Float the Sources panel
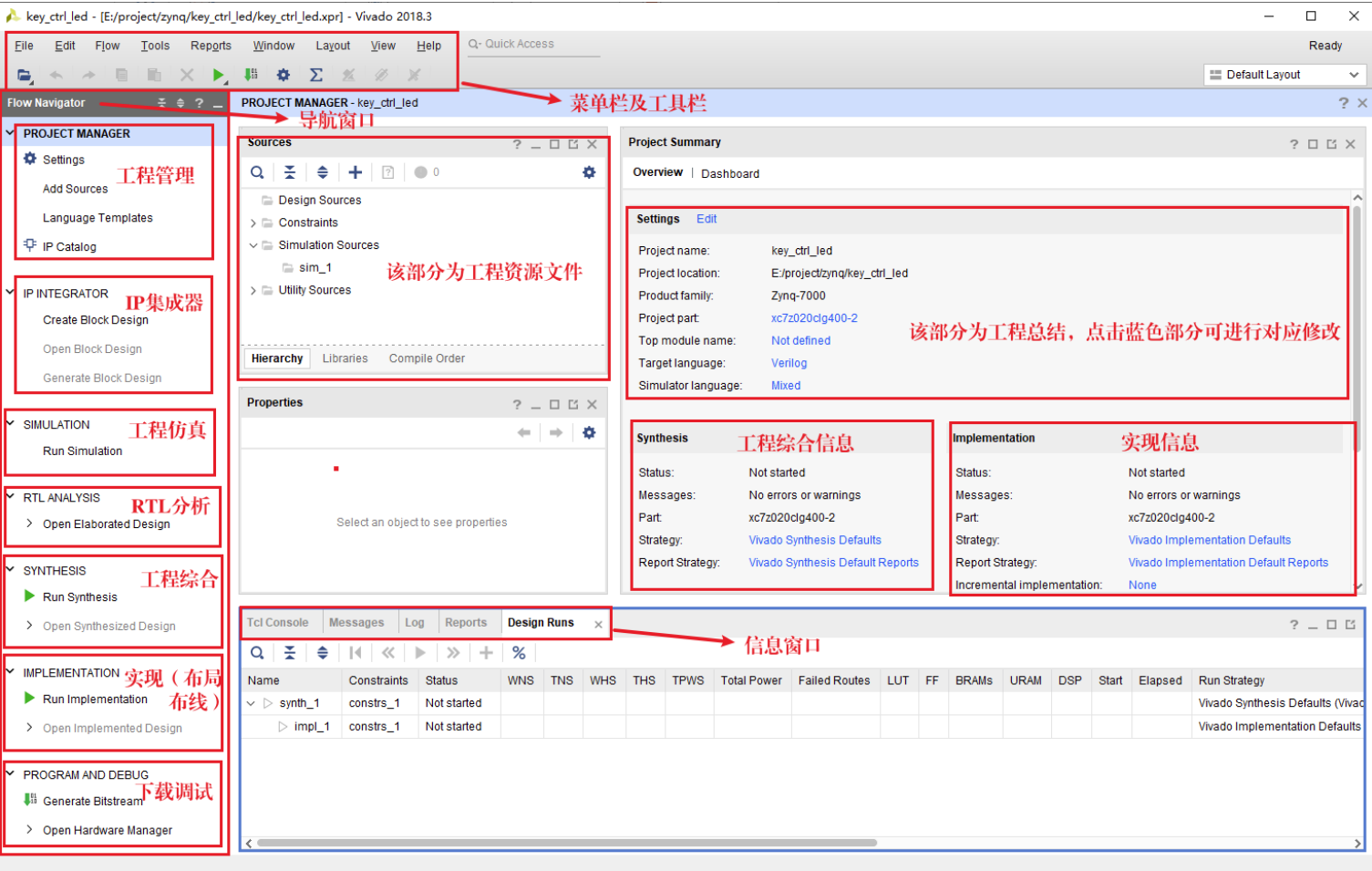 pos(573,144)
